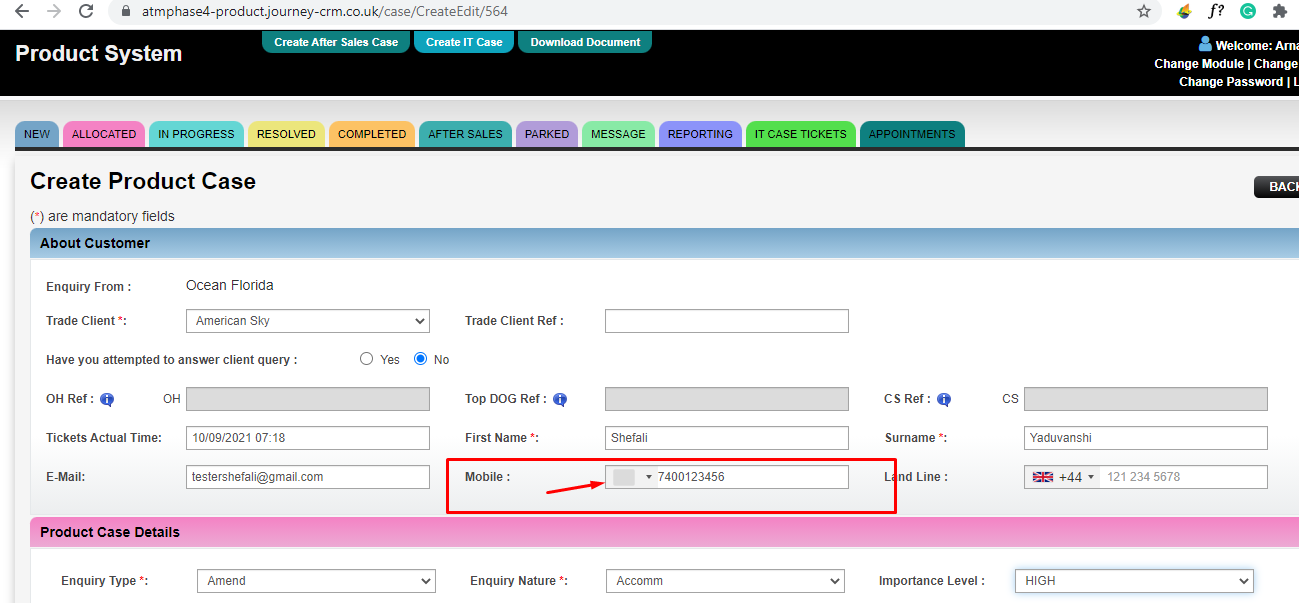Show info for OH Ref
This screenshot has height=603, width=1299.
(107, 399)
